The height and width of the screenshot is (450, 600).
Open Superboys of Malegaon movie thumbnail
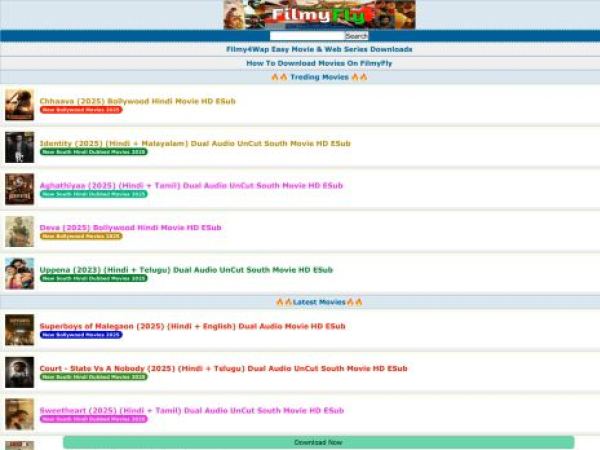[20, 330]
